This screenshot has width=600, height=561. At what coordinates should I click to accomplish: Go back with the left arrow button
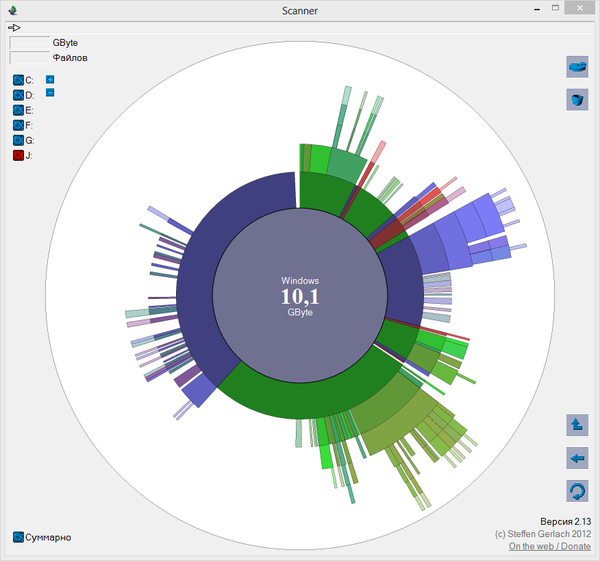pos(577,458)
